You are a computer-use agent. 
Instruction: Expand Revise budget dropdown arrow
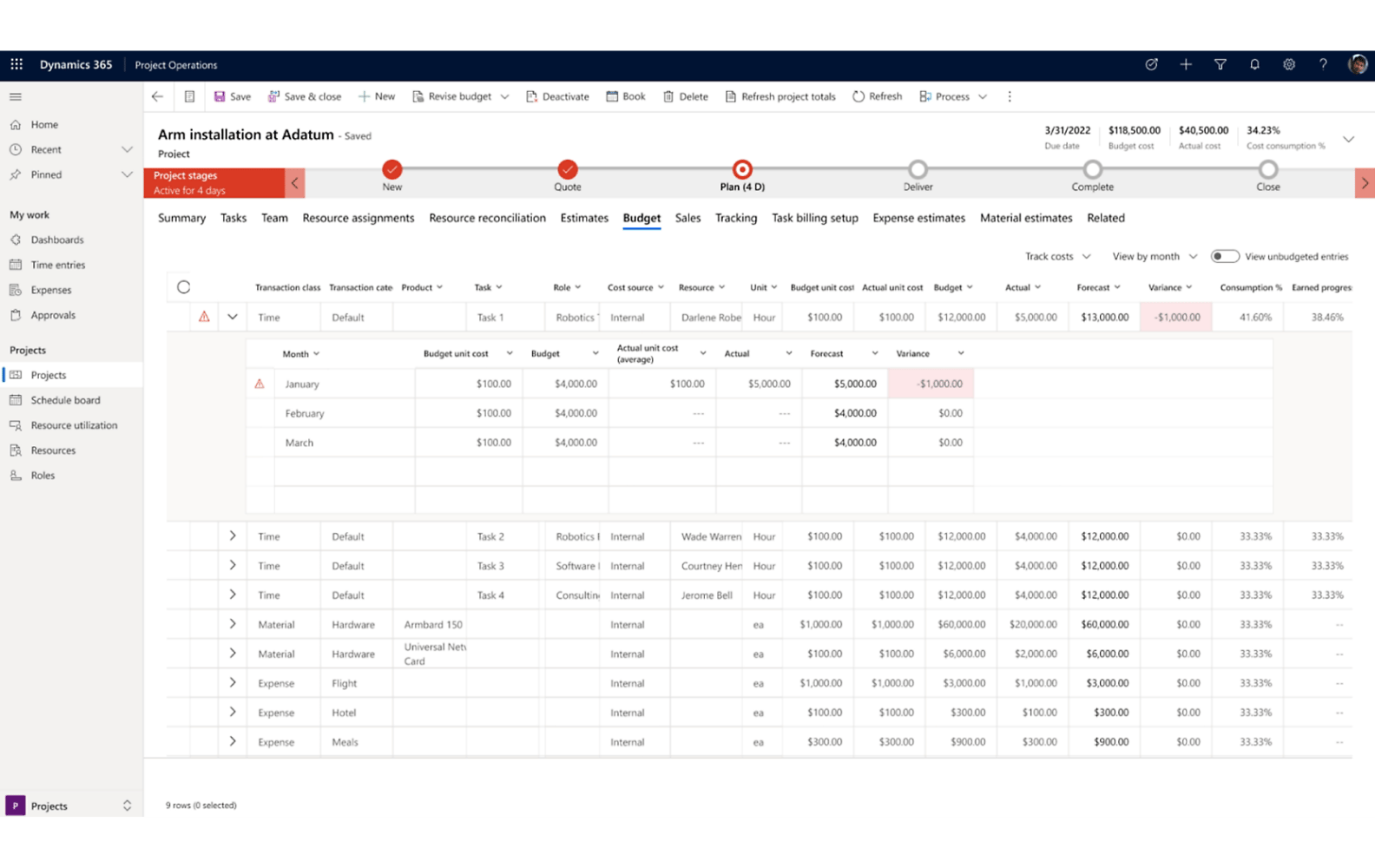pyautogui.click(x=504, y=96)
